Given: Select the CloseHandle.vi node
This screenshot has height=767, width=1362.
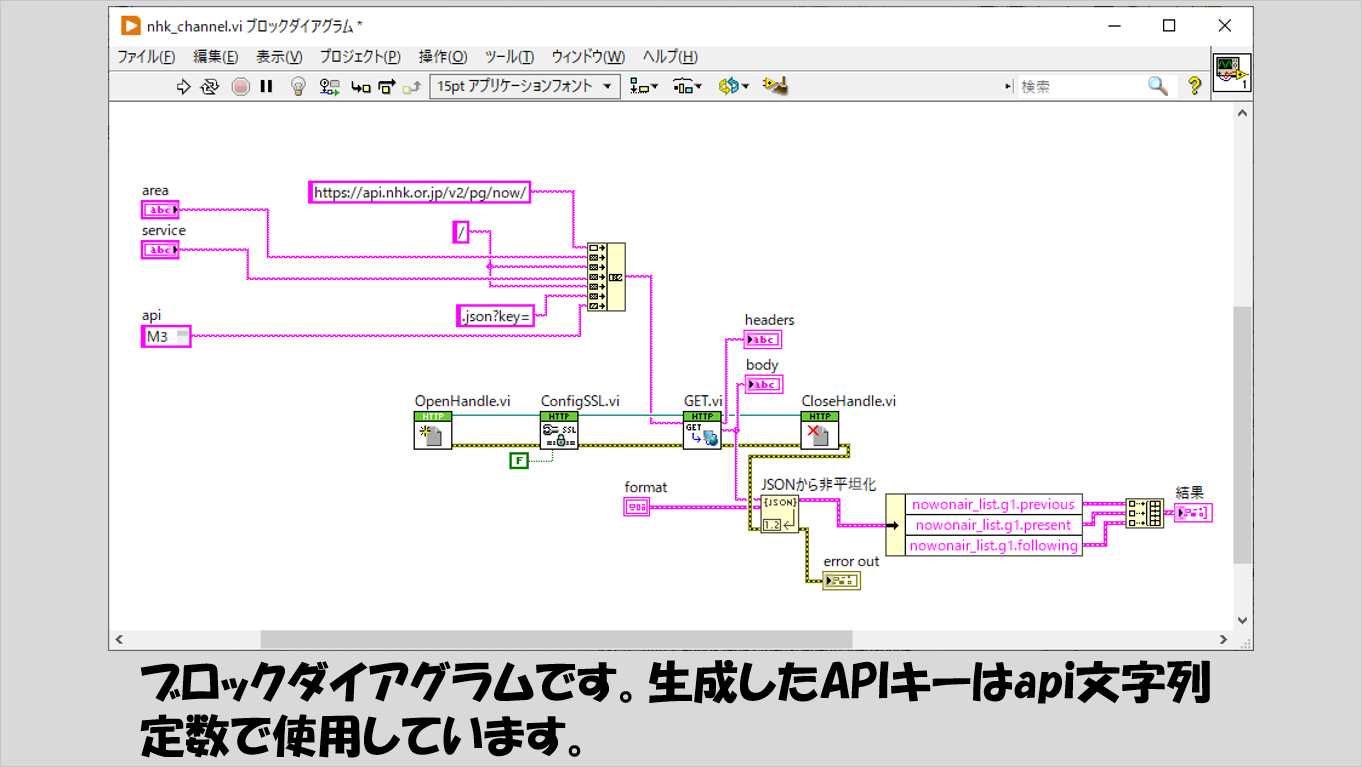Looking at the screenshot, I should pyautogui.click(x=820, y=430).
